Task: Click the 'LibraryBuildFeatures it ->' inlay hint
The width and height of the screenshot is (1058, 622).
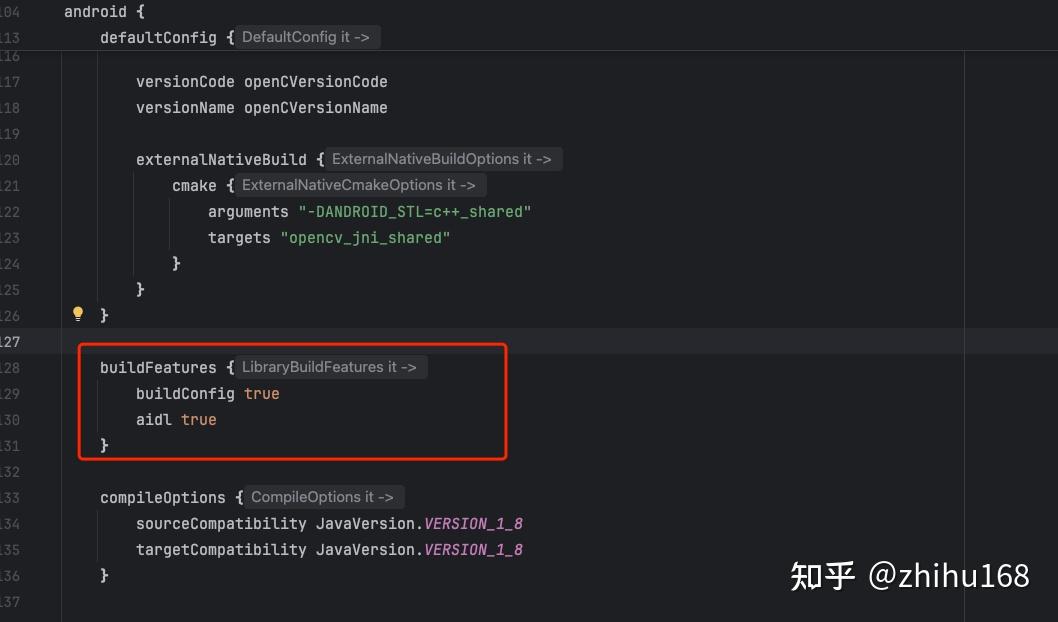Action: [x=329, y=367]
